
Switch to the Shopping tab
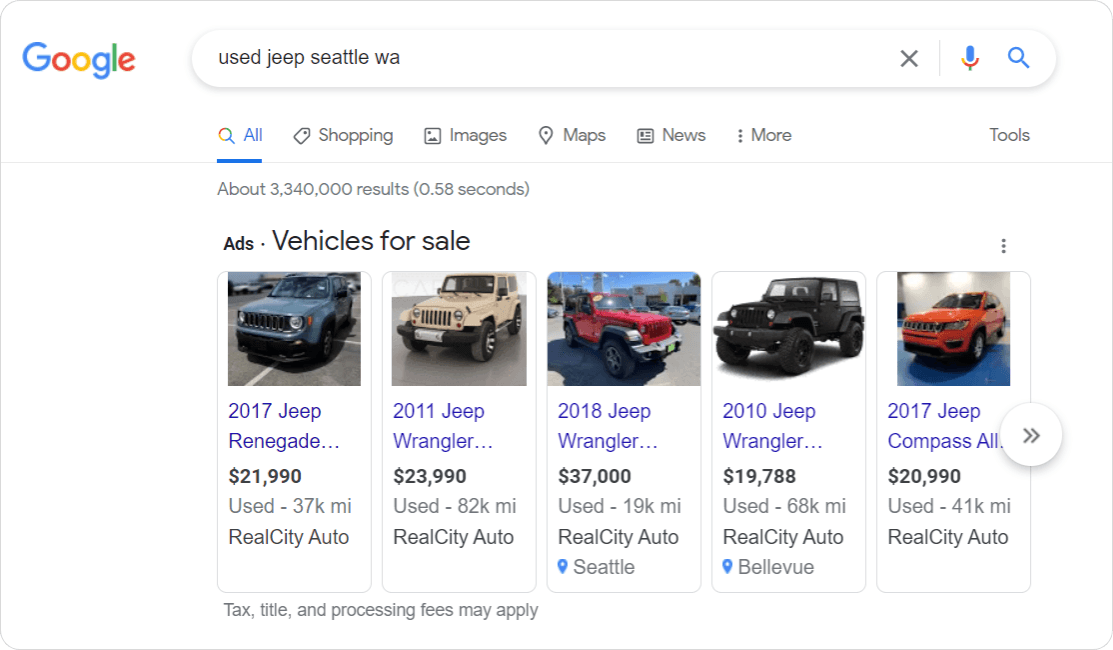[x=343, y=135]
